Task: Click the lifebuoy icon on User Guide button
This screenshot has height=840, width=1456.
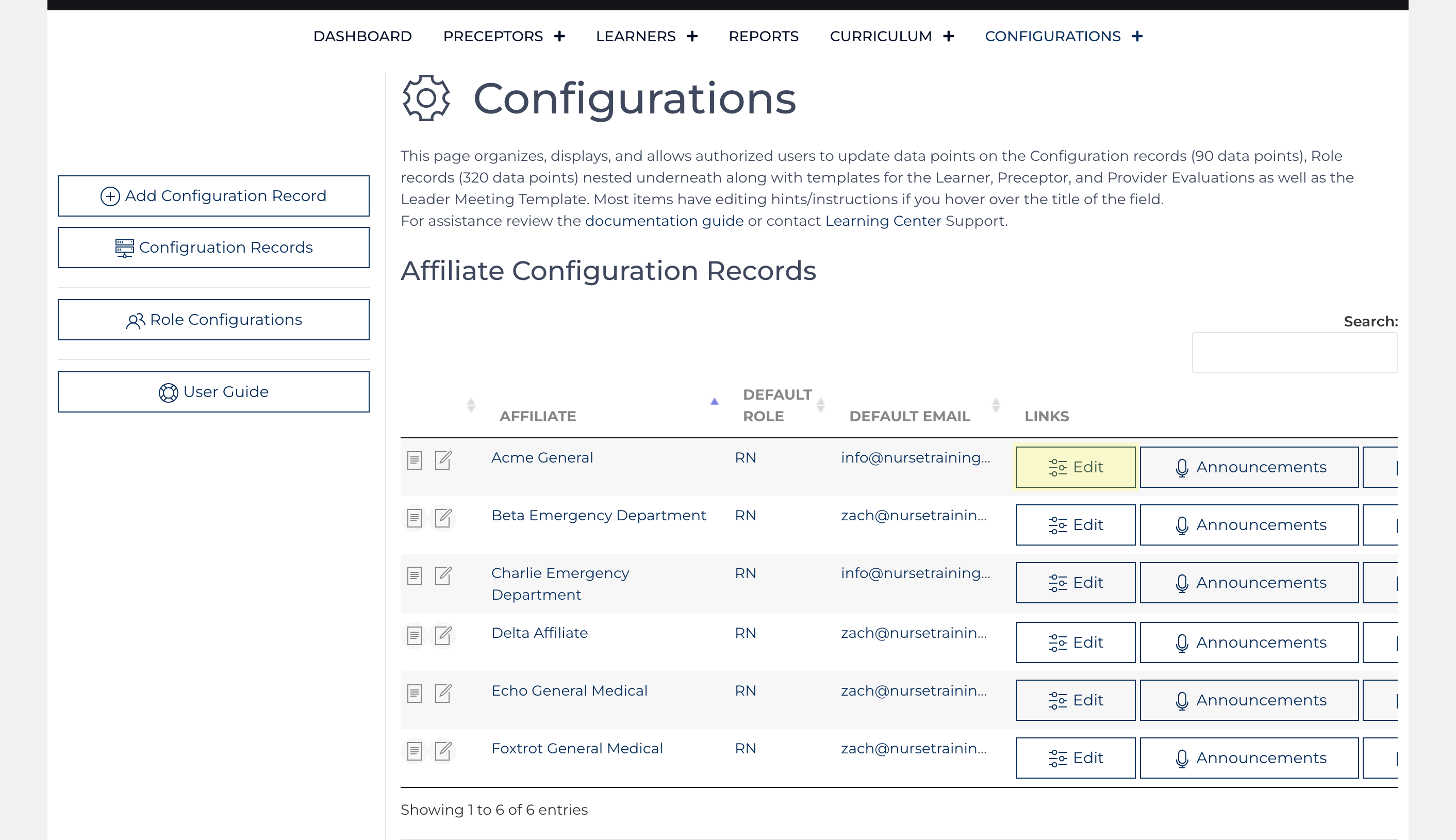Action: coord(169,392)
